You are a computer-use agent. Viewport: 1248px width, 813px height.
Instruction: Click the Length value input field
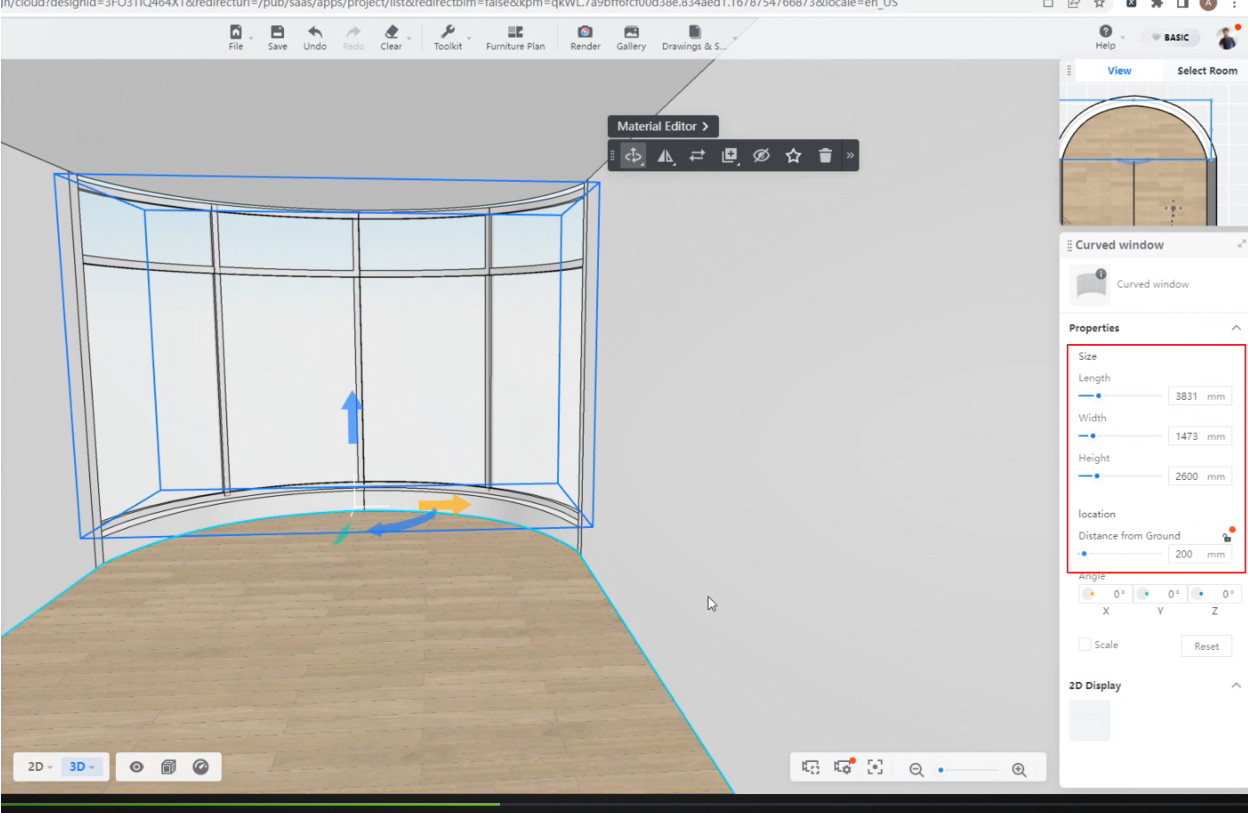(x=1187, y=396)
